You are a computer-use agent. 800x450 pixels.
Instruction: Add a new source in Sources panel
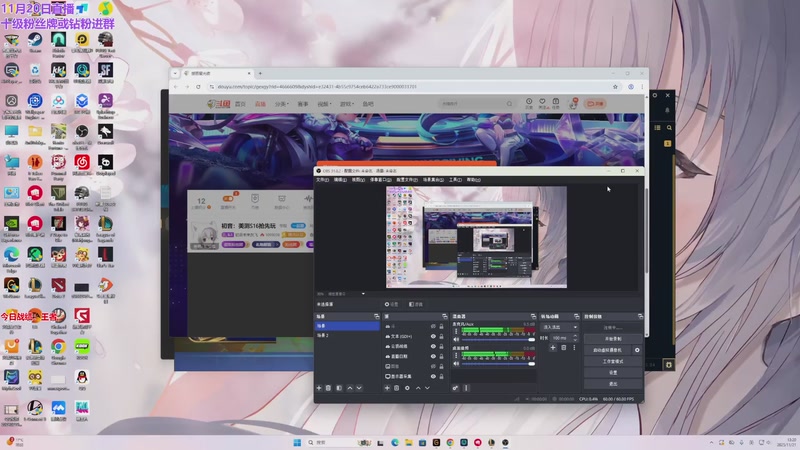[387, 388]
